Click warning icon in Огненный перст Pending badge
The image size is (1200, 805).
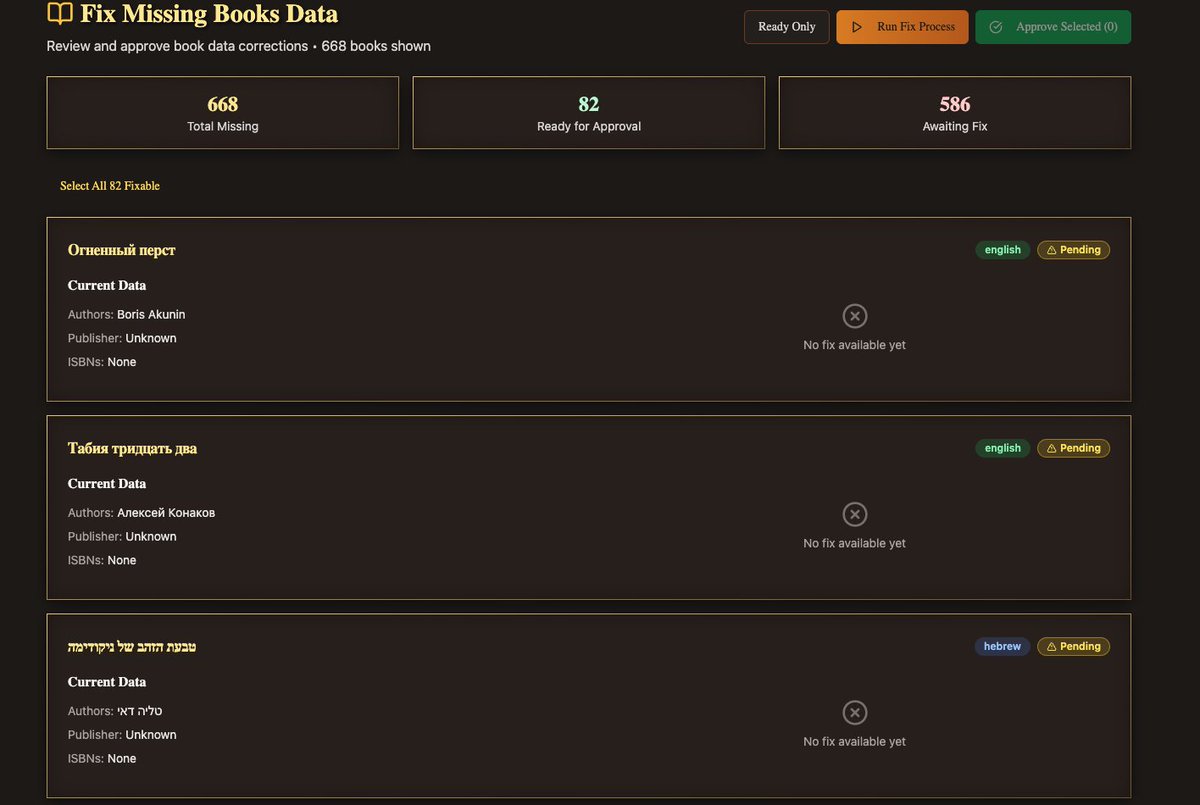tap(1051, 250)
